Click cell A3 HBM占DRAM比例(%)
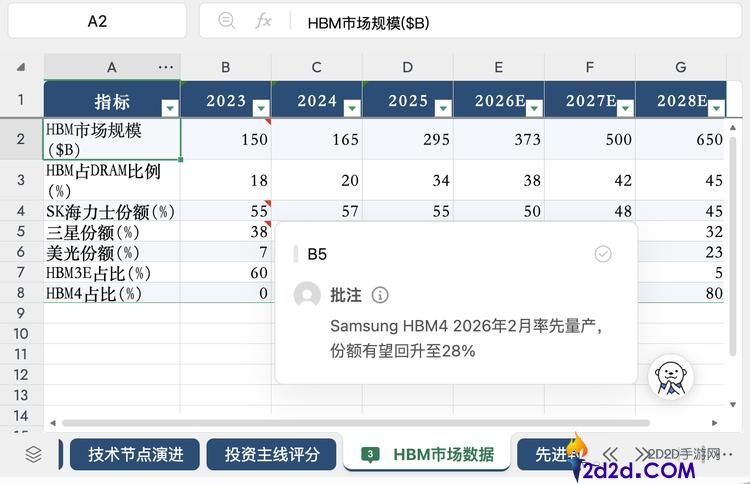 pyautogui.click(x=112, y=180)
